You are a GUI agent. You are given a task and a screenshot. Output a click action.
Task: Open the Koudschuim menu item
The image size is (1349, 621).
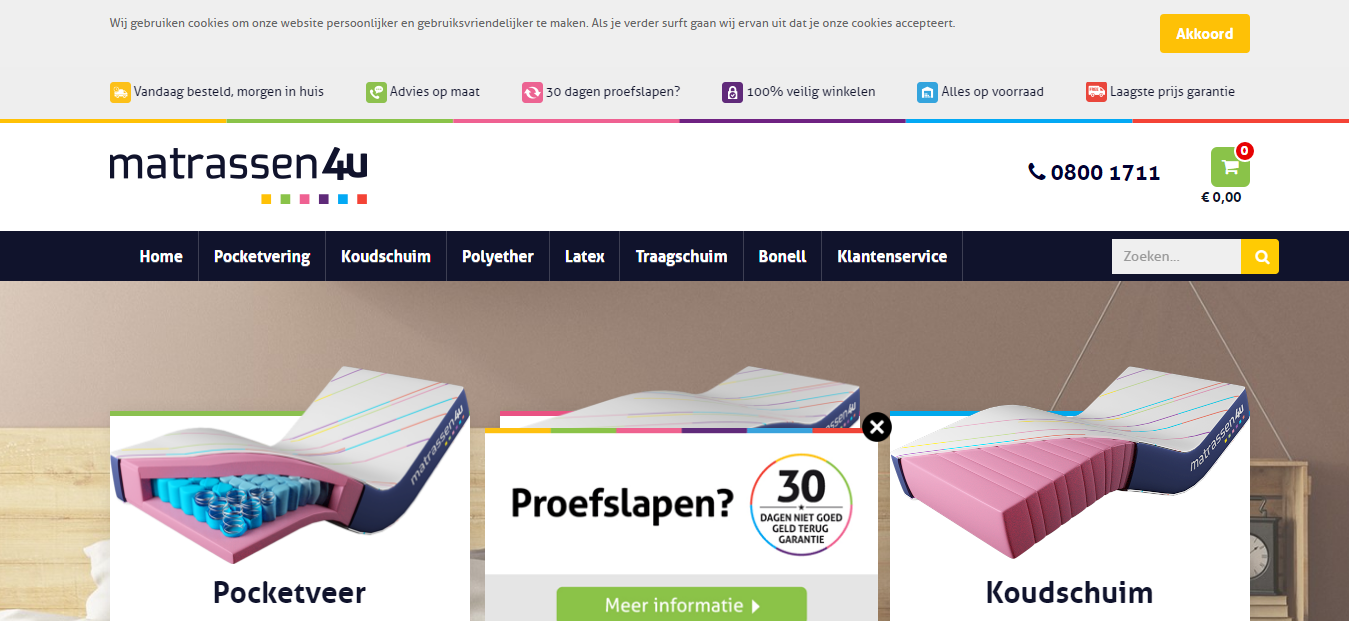(385, 256)
